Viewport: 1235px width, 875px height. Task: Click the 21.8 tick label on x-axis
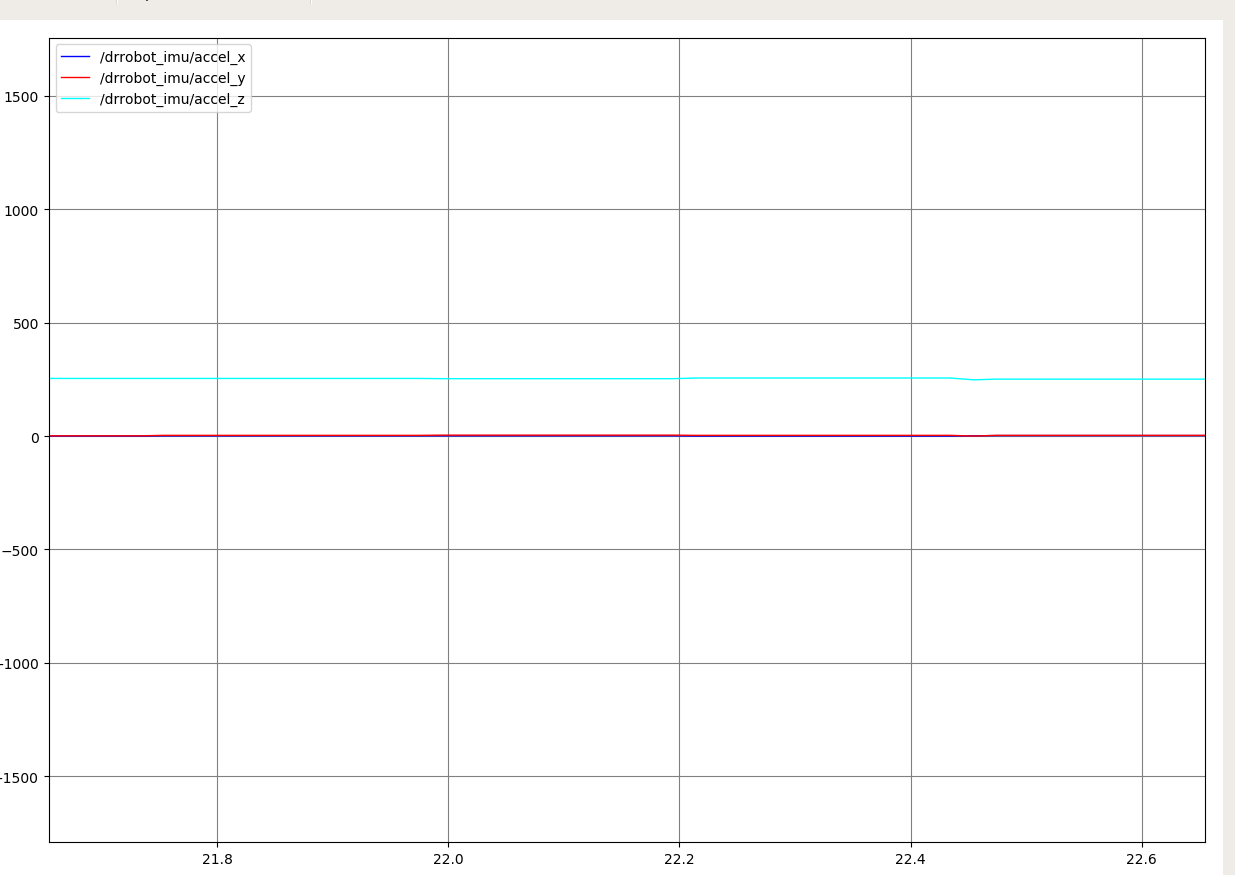coord(217,859)
